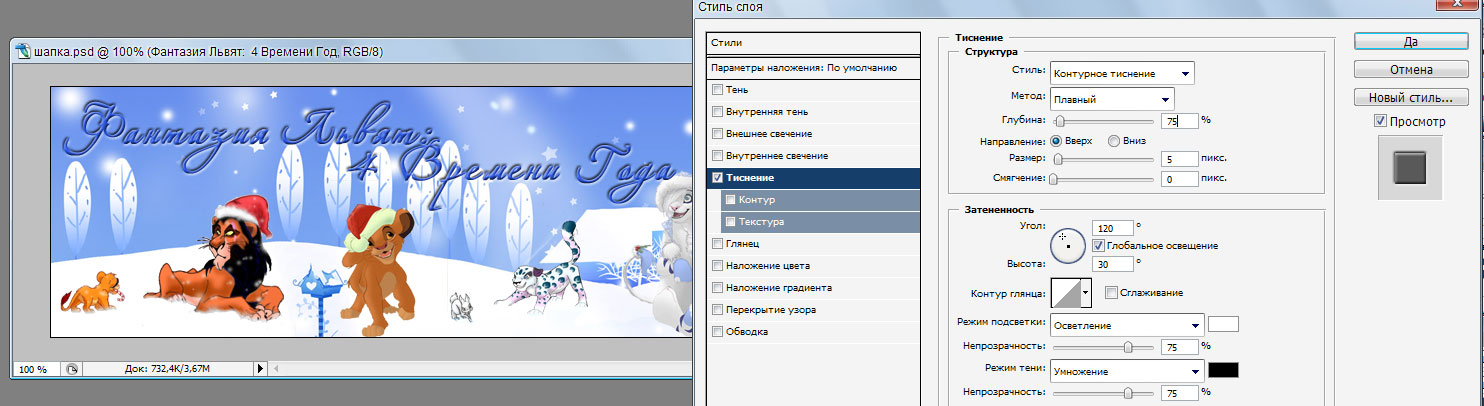Open the Наложение градиента settings row
Viewport: 1484px width, 406px height.
click(813, 287)
